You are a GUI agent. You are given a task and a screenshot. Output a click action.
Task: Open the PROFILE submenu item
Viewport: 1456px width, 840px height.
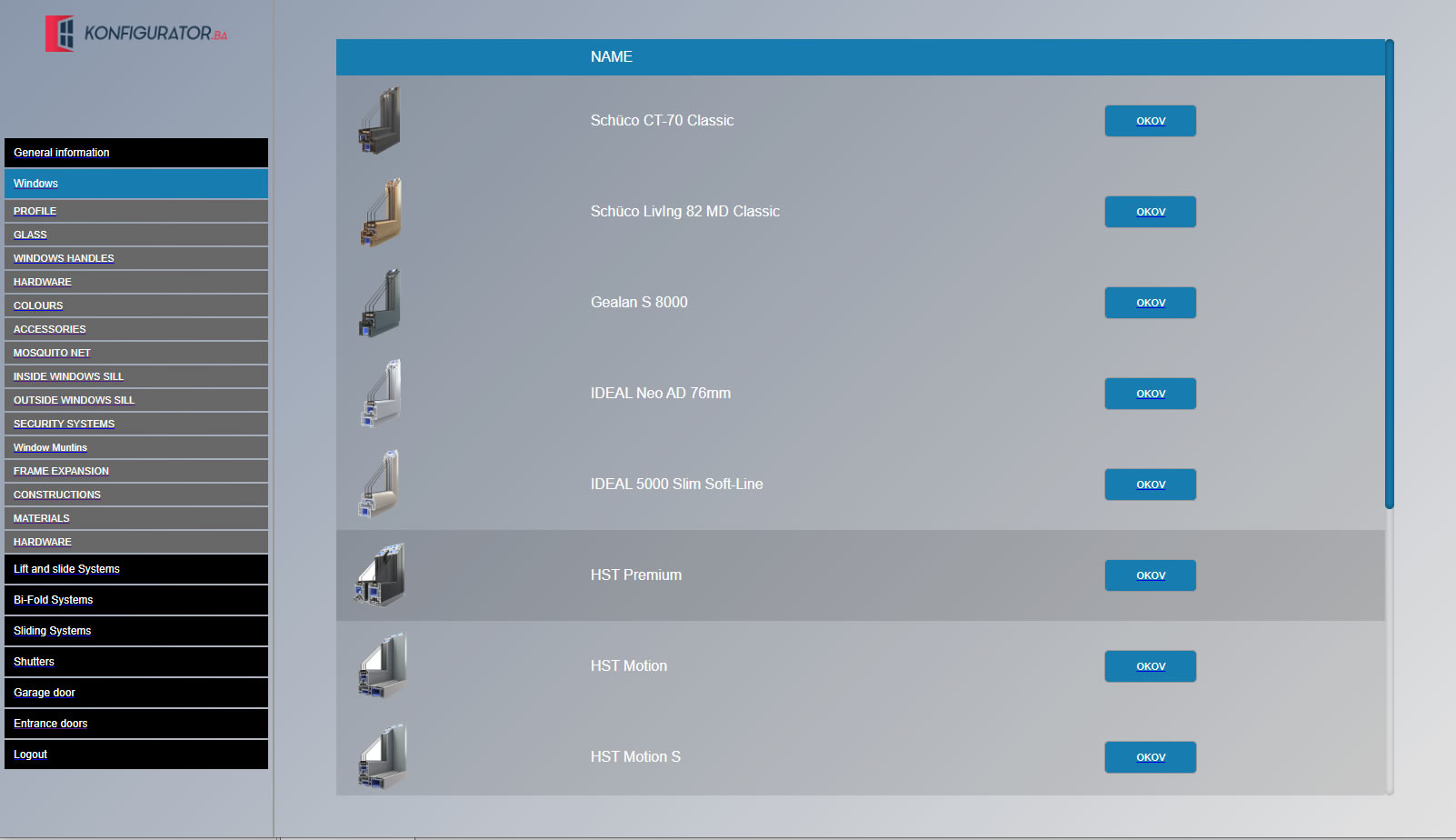coord(136,211)
